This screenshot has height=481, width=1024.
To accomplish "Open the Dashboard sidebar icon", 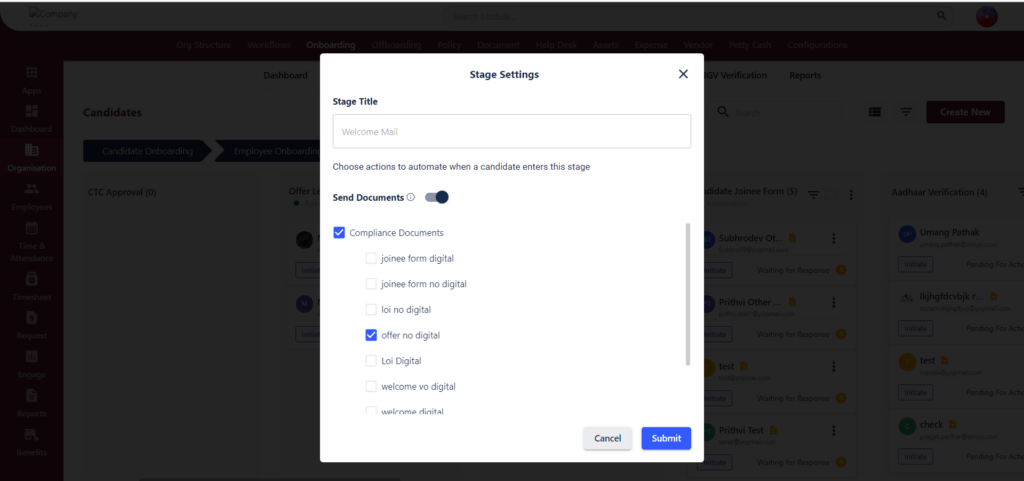I will tap(31, 111).
